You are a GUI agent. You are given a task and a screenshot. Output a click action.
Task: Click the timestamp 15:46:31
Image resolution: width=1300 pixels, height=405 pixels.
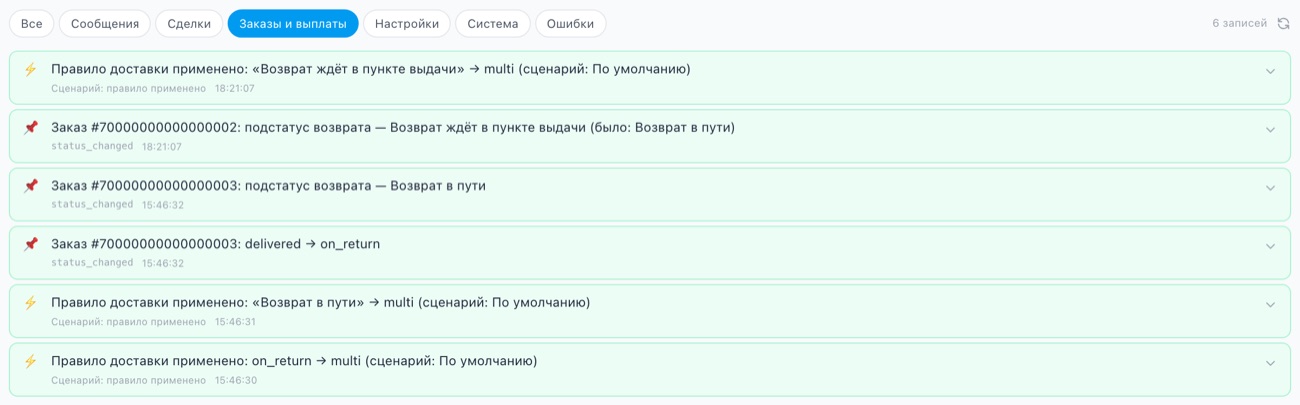point(235,322)
